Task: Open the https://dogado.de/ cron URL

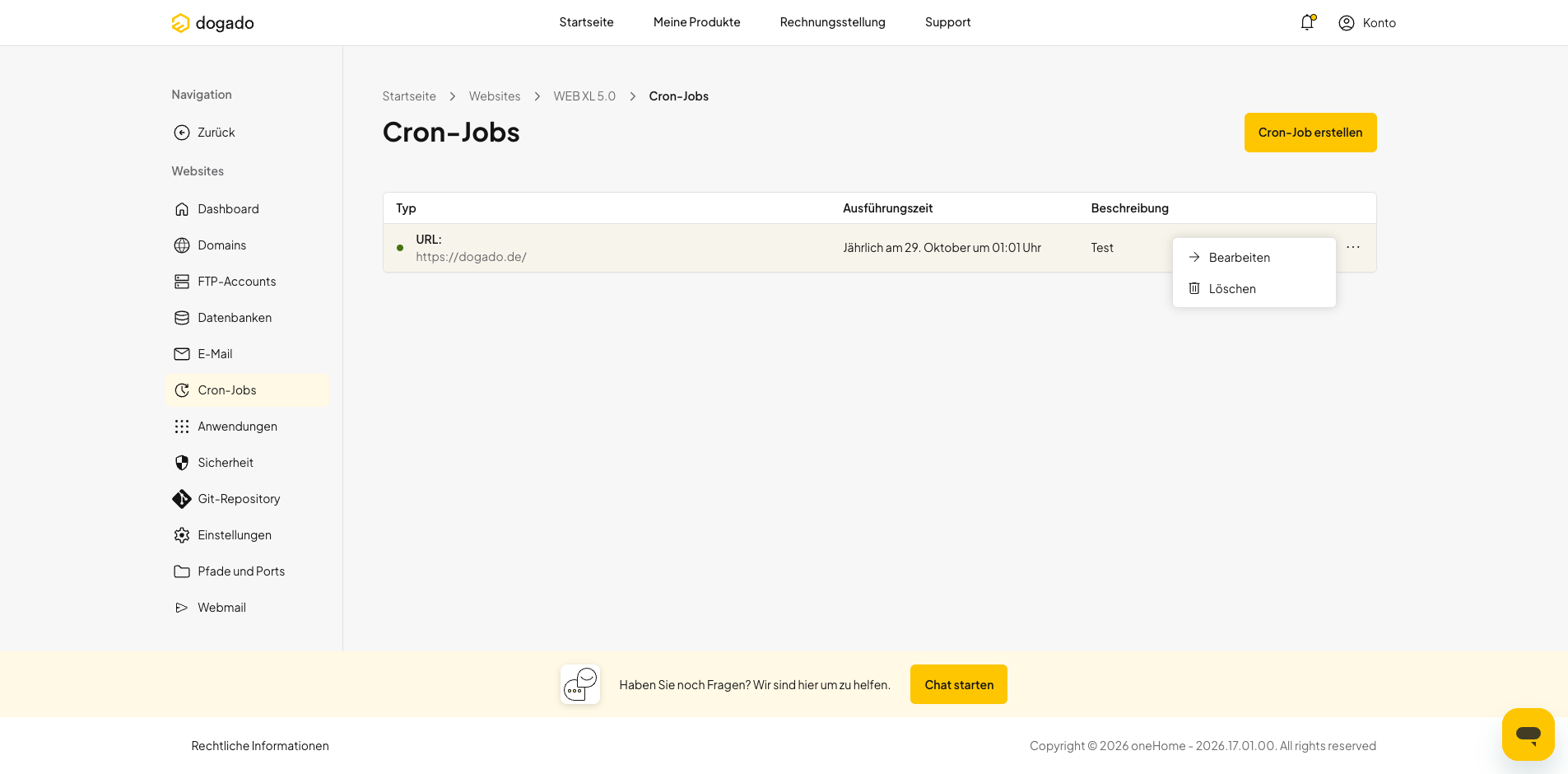Action: pos(471,257)
